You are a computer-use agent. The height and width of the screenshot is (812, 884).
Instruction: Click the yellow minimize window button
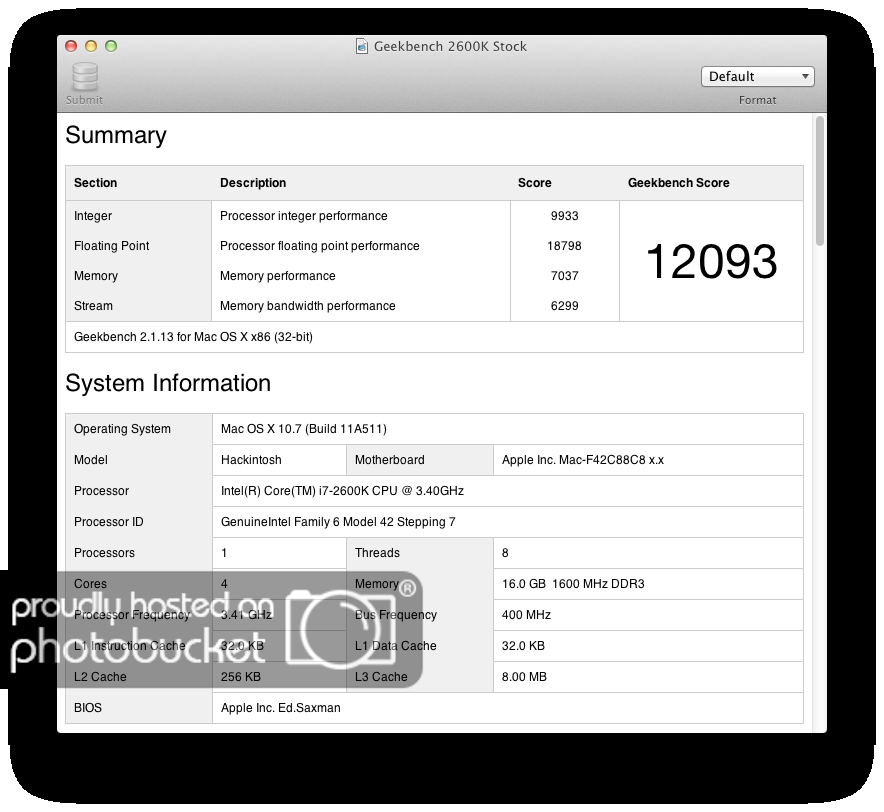(91, 46)
